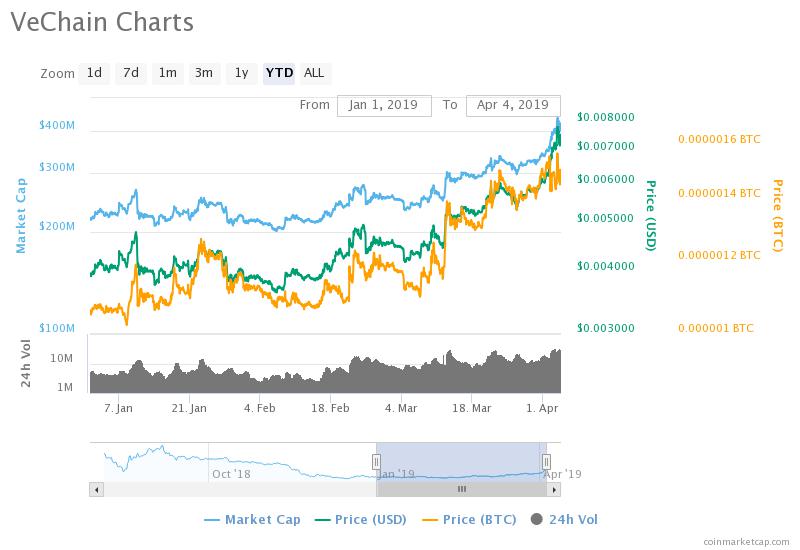Click the right navigator range handle
The image size is (800, 550).
546,462
